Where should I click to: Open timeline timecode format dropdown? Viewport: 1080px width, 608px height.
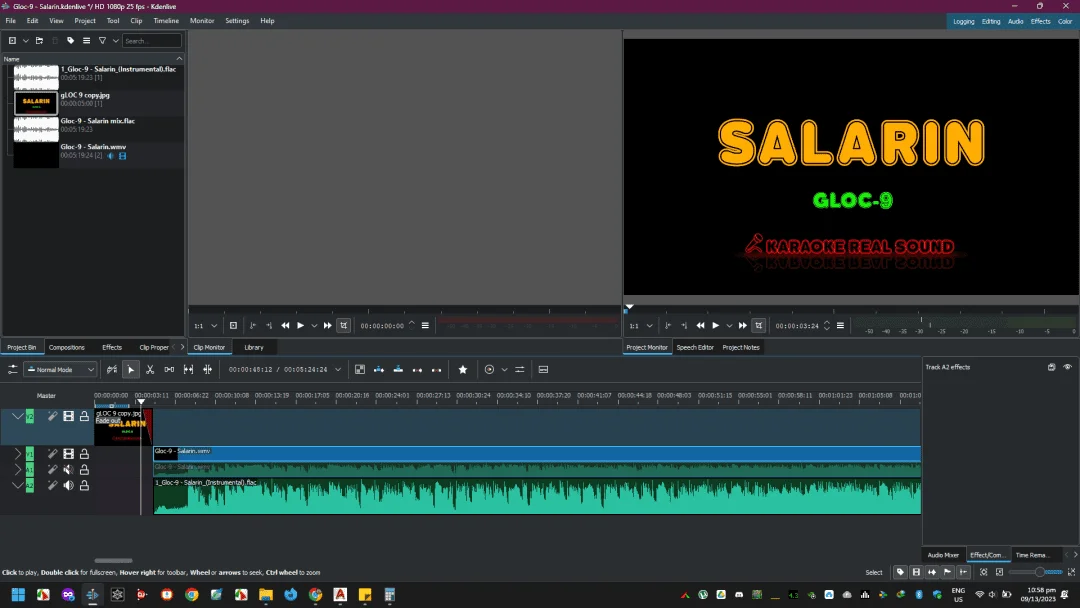338,370
